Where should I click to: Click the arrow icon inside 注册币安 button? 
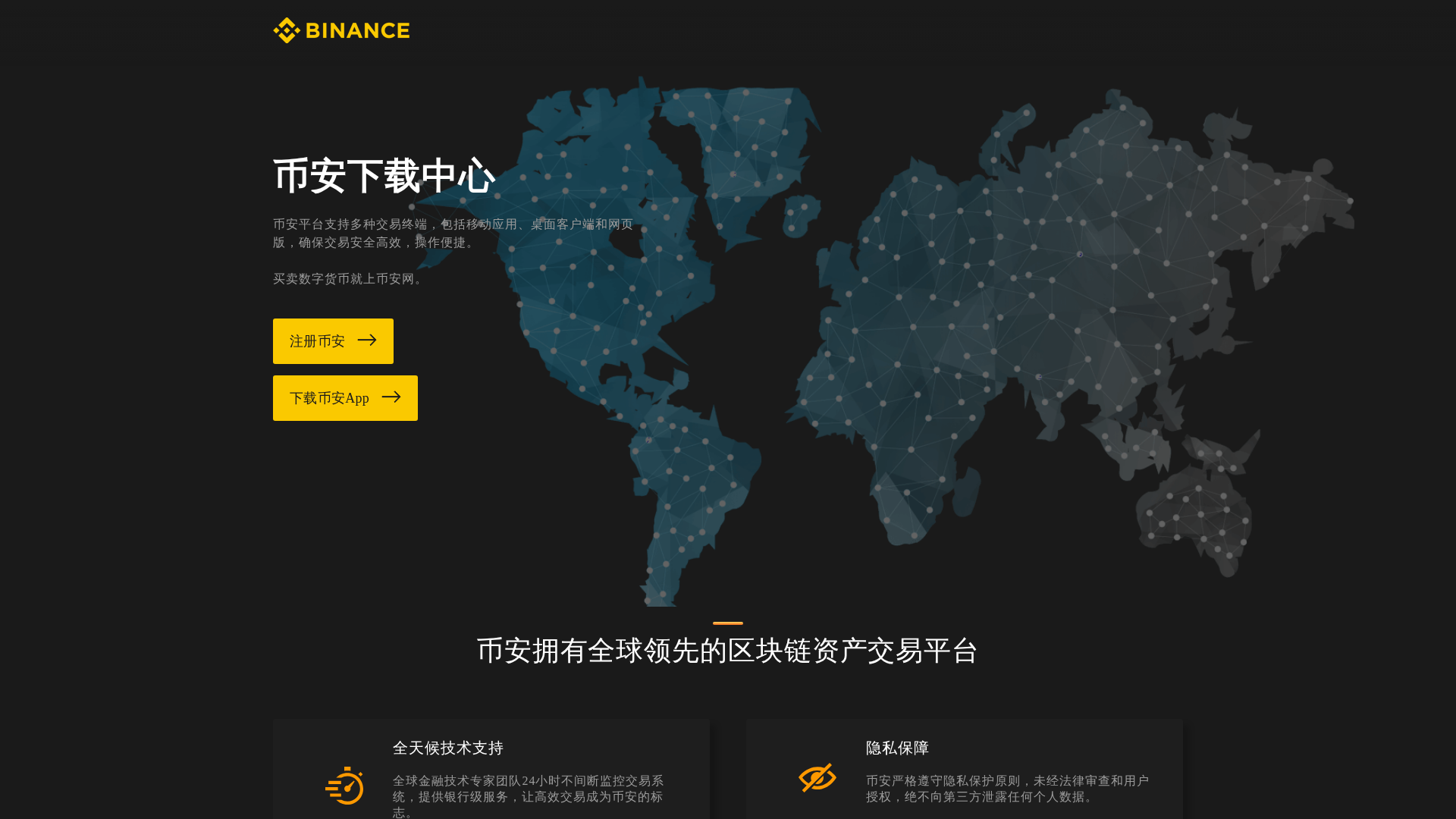coord(367,340)
